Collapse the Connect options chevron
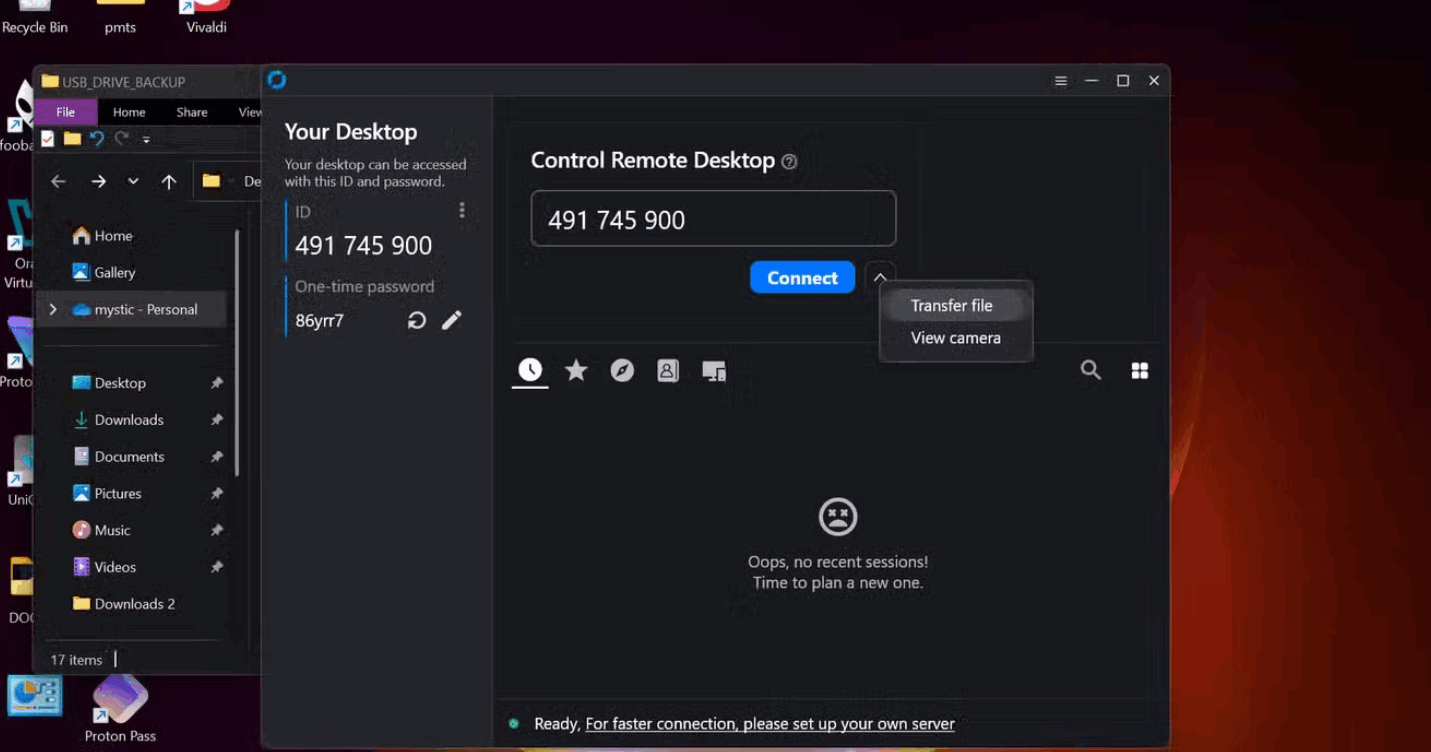Image resolution: width=1431 pixels, height=752 pixels. click(880, 278)
